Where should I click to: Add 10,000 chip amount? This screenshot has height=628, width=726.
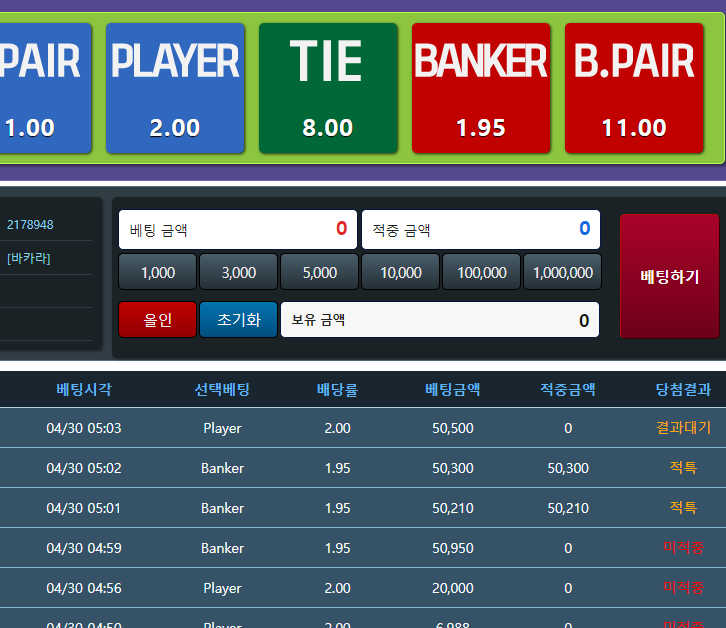tap(400, 272)
